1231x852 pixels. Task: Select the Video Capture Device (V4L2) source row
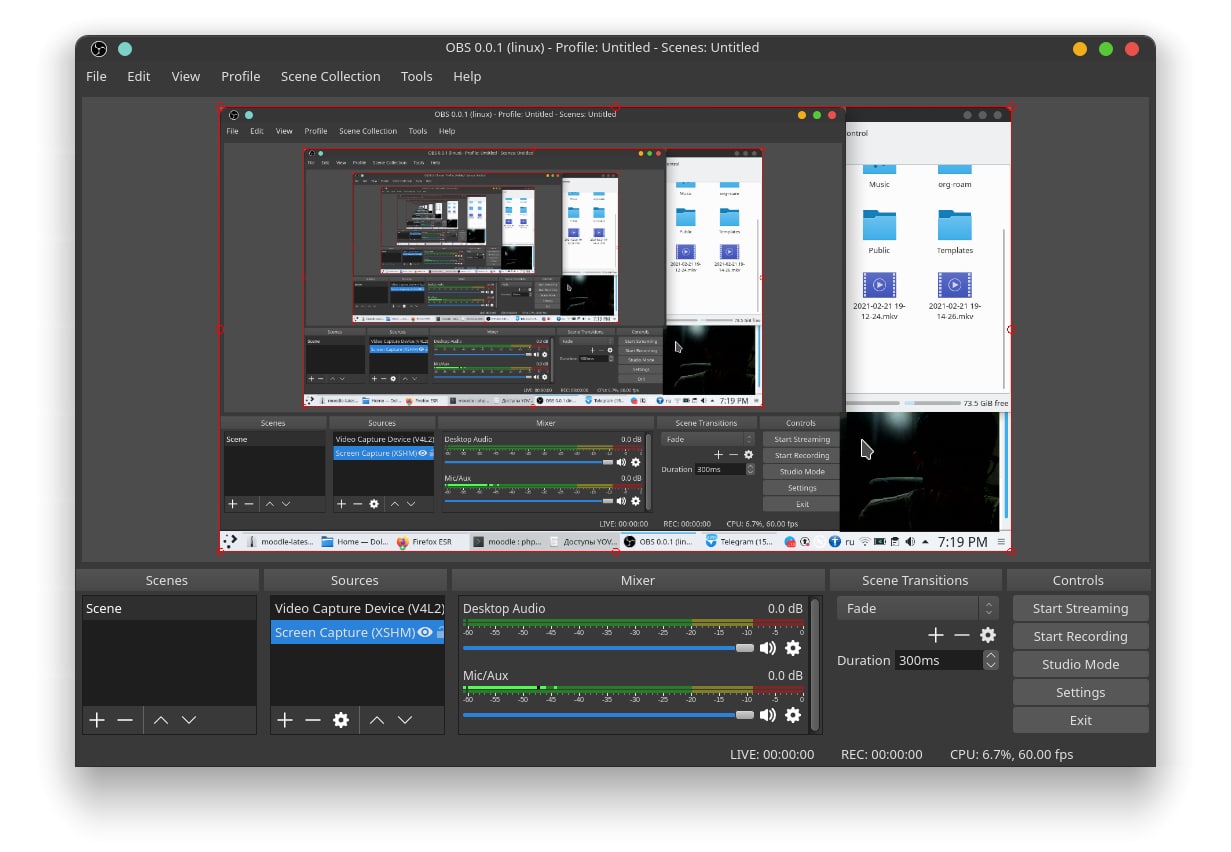coord(357,608)
